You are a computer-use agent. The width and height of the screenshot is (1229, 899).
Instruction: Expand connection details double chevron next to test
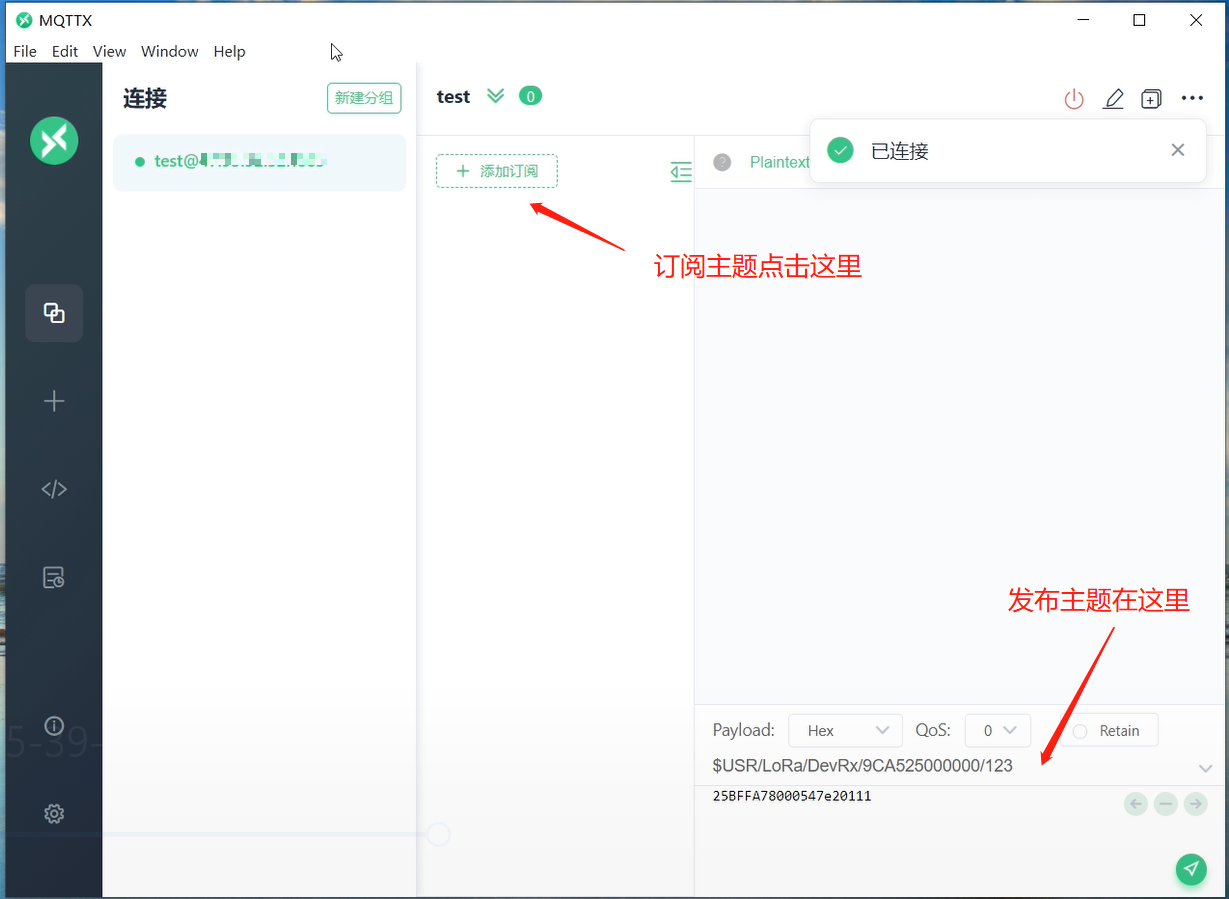point(495,96)
